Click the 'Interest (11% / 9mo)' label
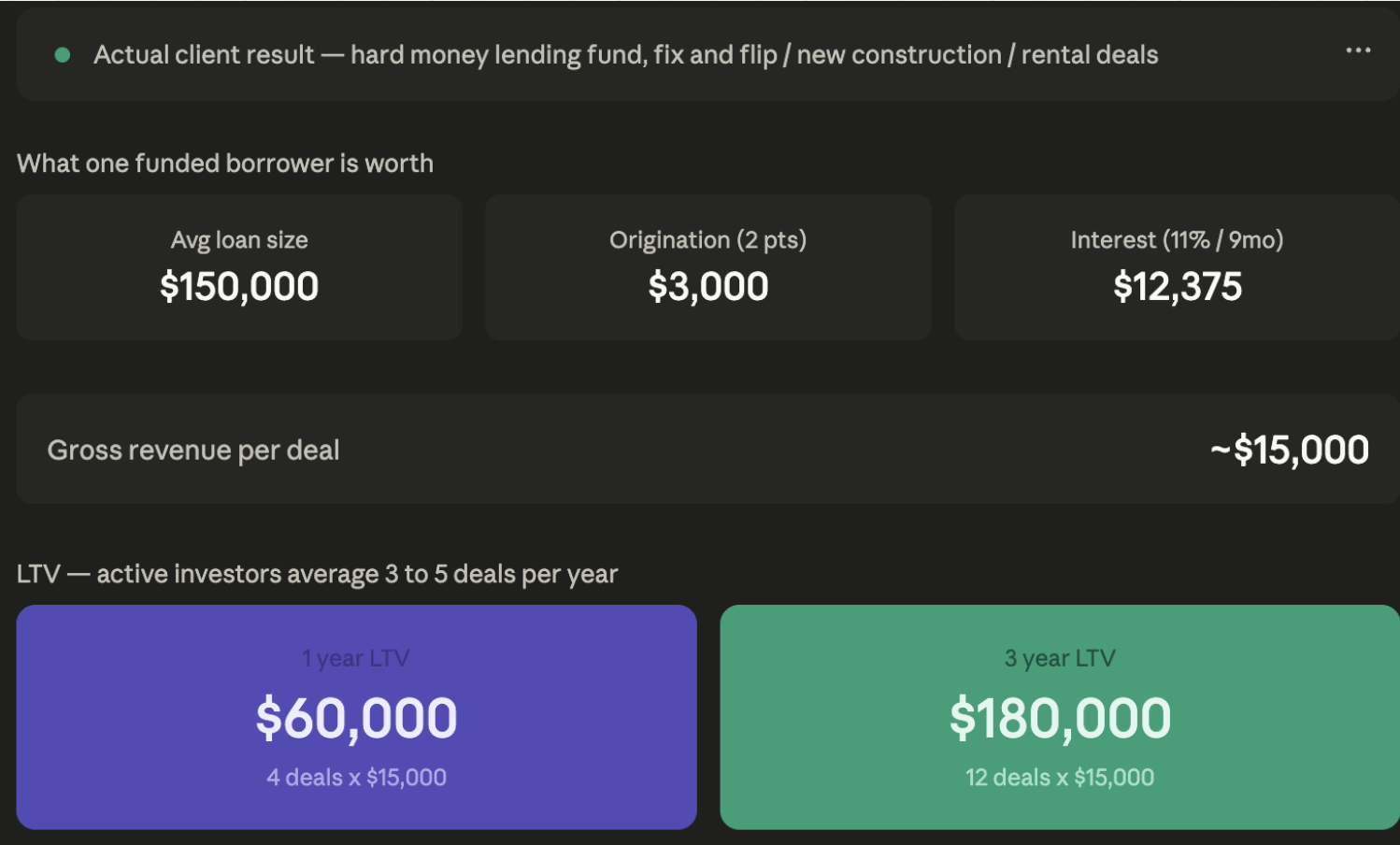This screenshot has height=845, width=1400. click(1177, 240)
